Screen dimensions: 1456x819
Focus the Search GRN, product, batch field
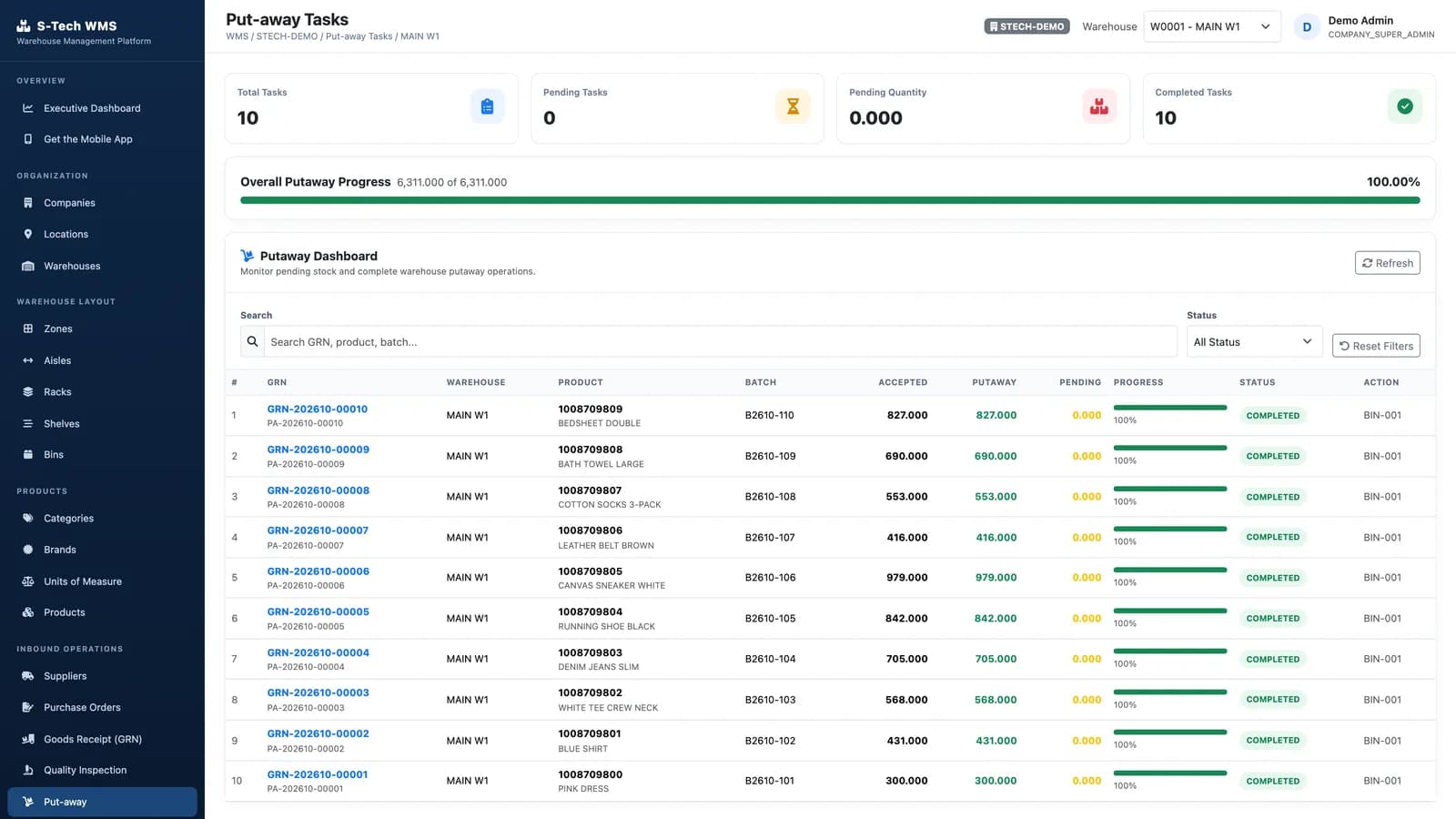point(720,342)
